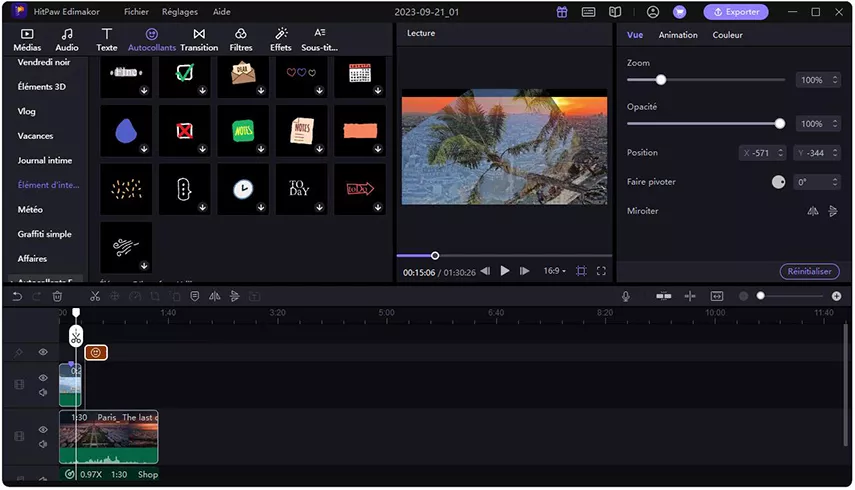The height and width of the screenshot is (490, 855).
Task: Adjust Opacité 100% stepper arrows
Action: (835, 124)
